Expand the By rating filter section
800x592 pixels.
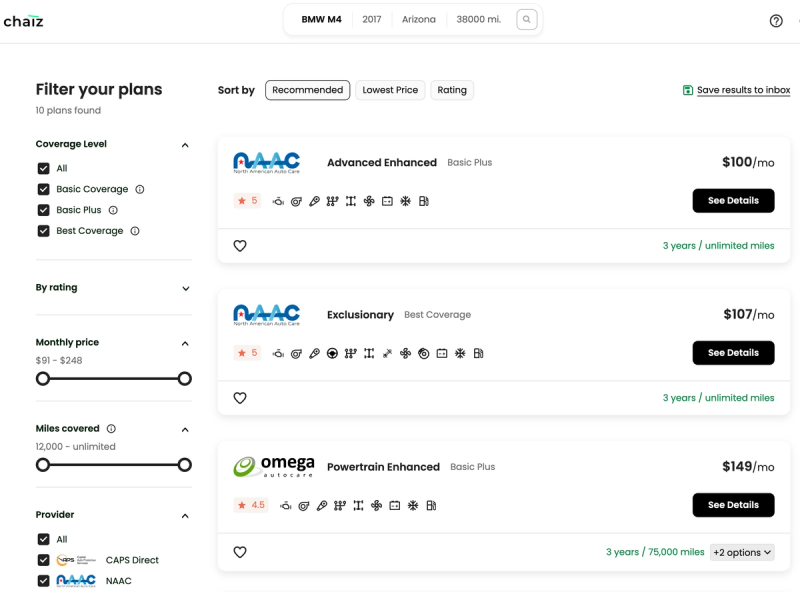pyautogui.click(x=185, y=289)
